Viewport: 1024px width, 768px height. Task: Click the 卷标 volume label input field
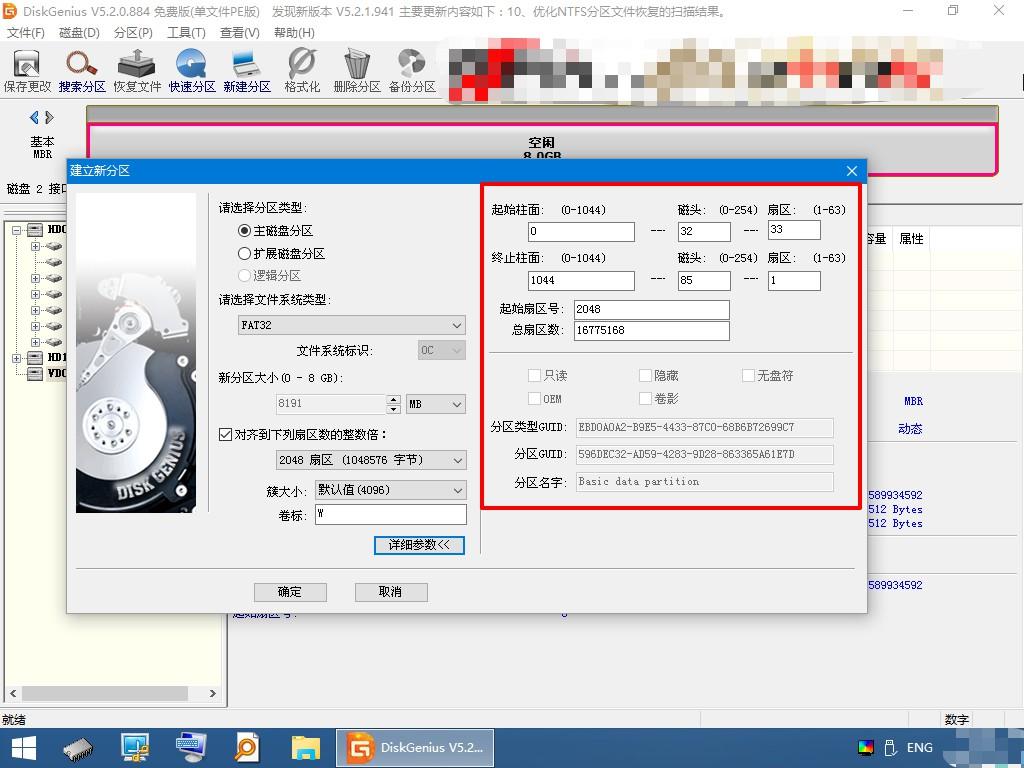pos(390,514)
